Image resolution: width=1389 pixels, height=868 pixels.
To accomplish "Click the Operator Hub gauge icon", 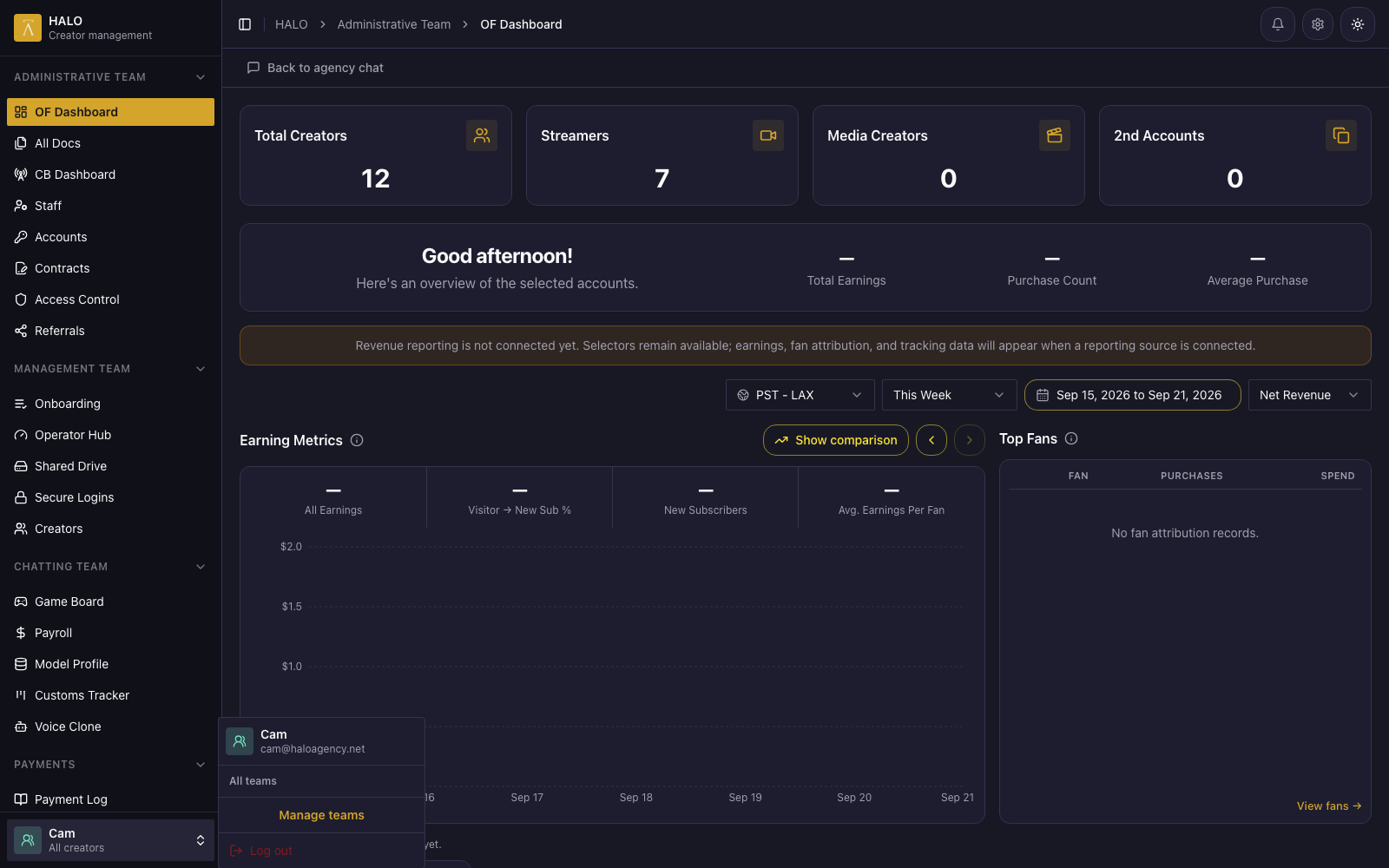I will point(21,435).
